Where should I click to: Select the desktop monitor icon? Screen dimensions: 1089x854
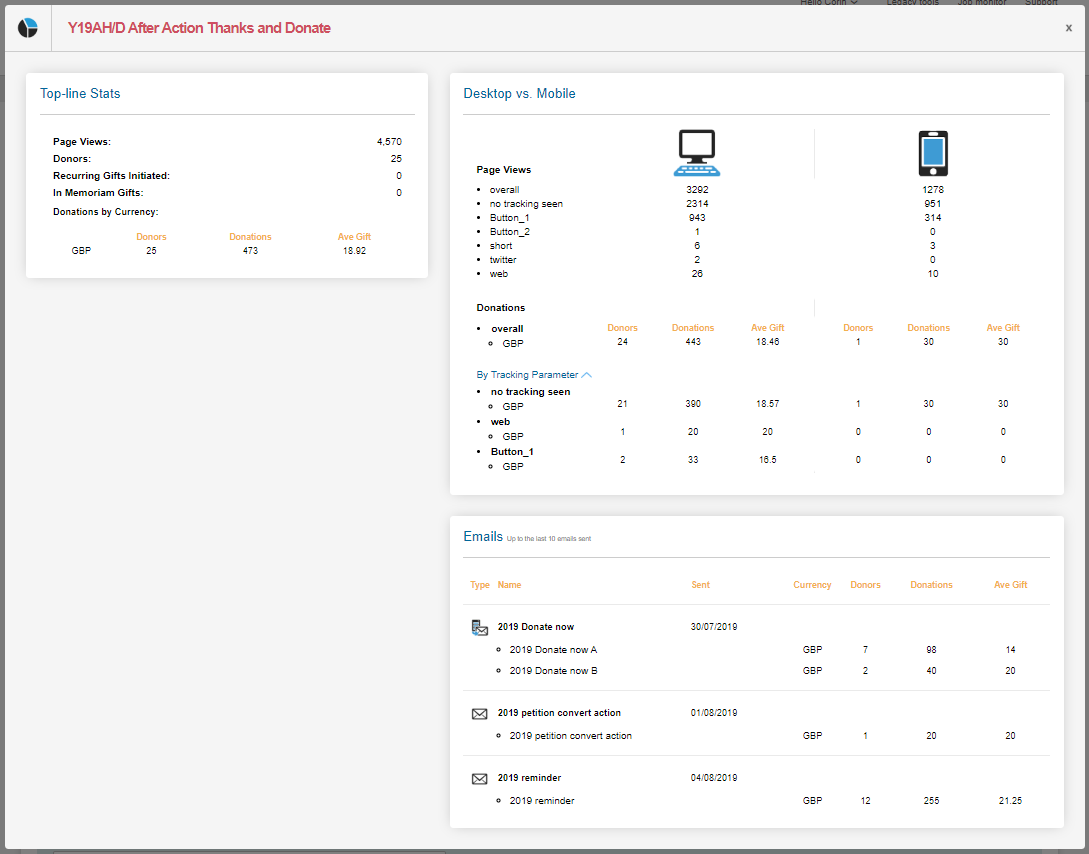(x=696, y=151)
